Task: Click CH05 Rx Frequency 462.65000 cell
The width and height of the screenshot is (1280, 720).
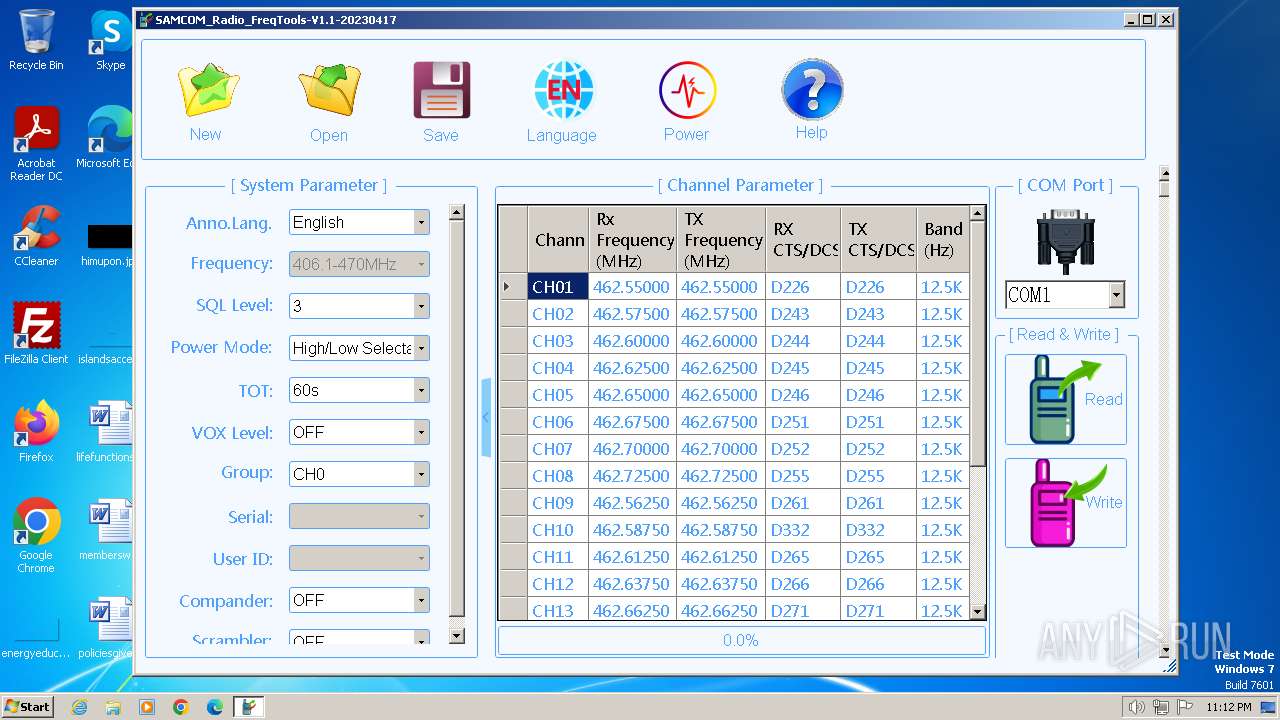Action: point(632,395)
